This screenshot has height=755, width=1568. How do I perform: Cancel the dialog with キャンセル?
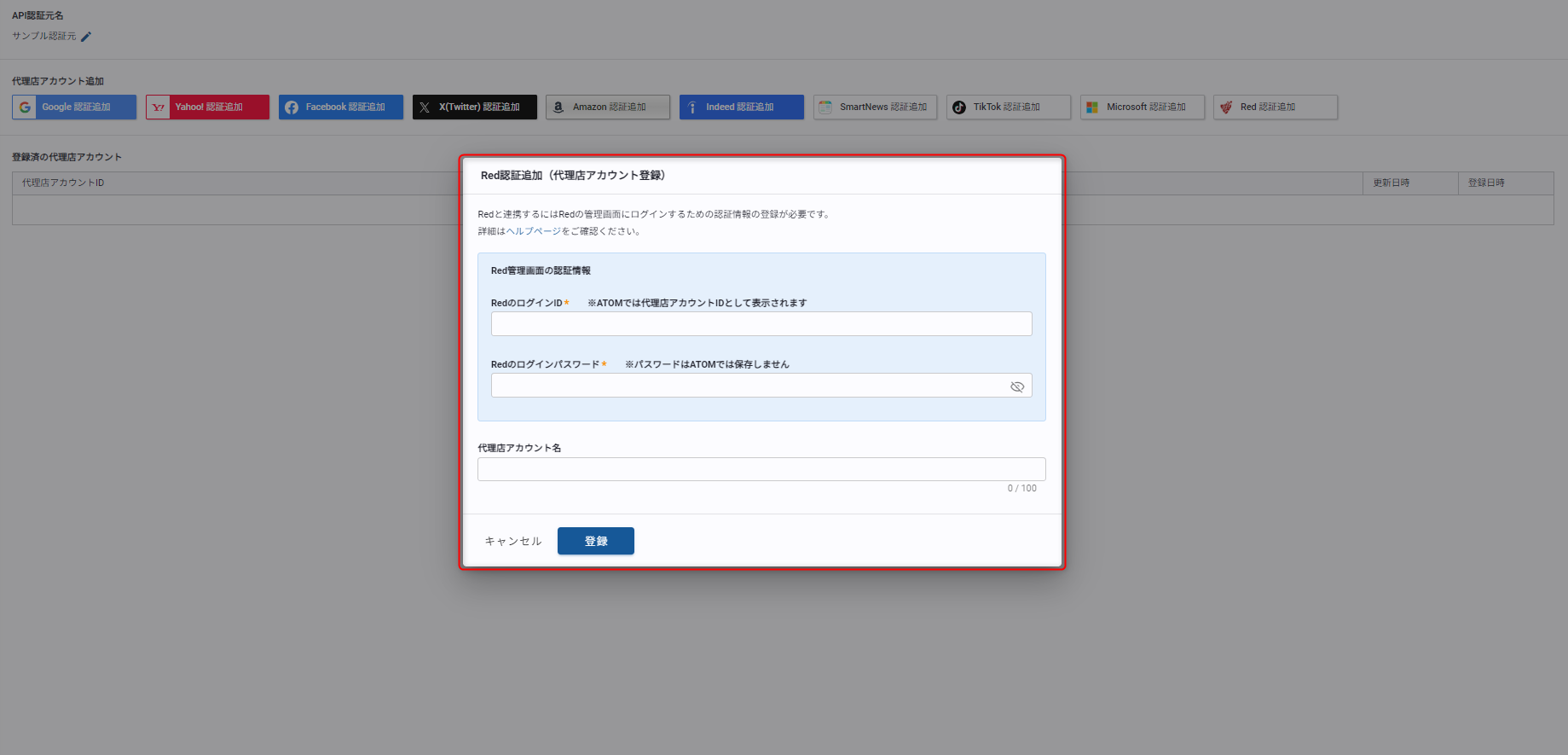[x=513, y=541]
